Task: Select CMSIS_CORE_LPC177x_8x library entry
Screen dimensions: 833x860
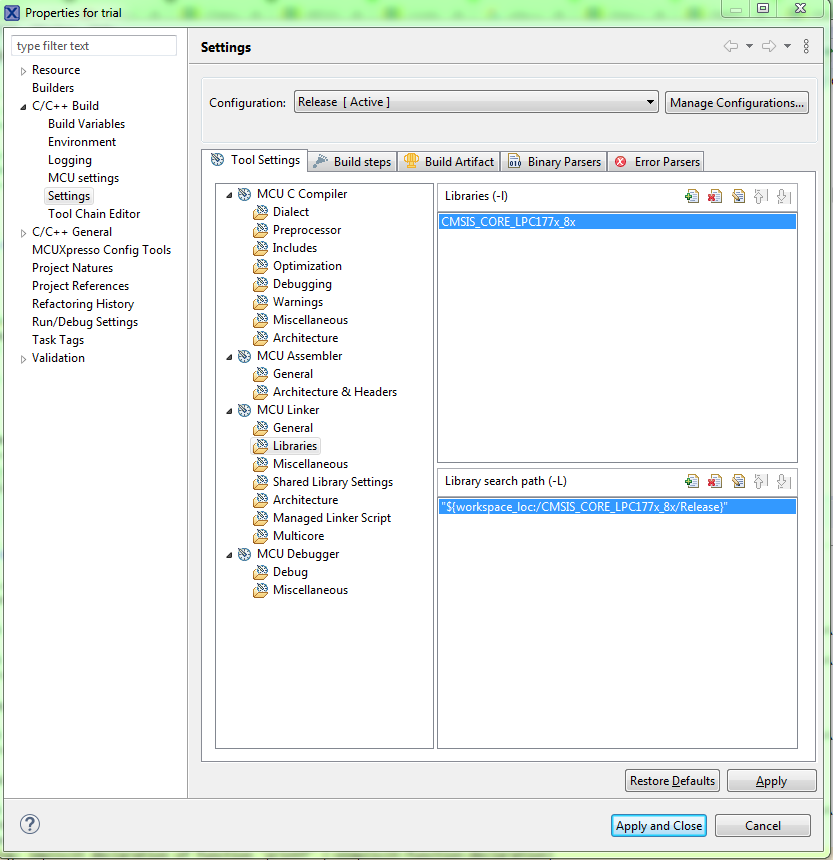Action: [617, 222]
